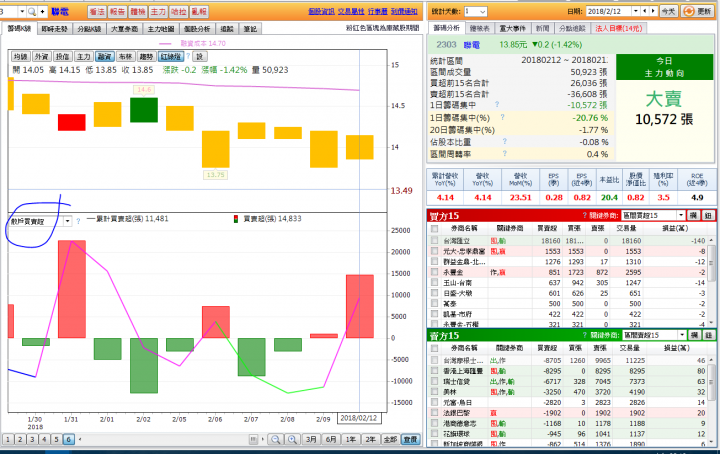
Task: Open the date picker dropdown arrow
Action: (636, 11)
